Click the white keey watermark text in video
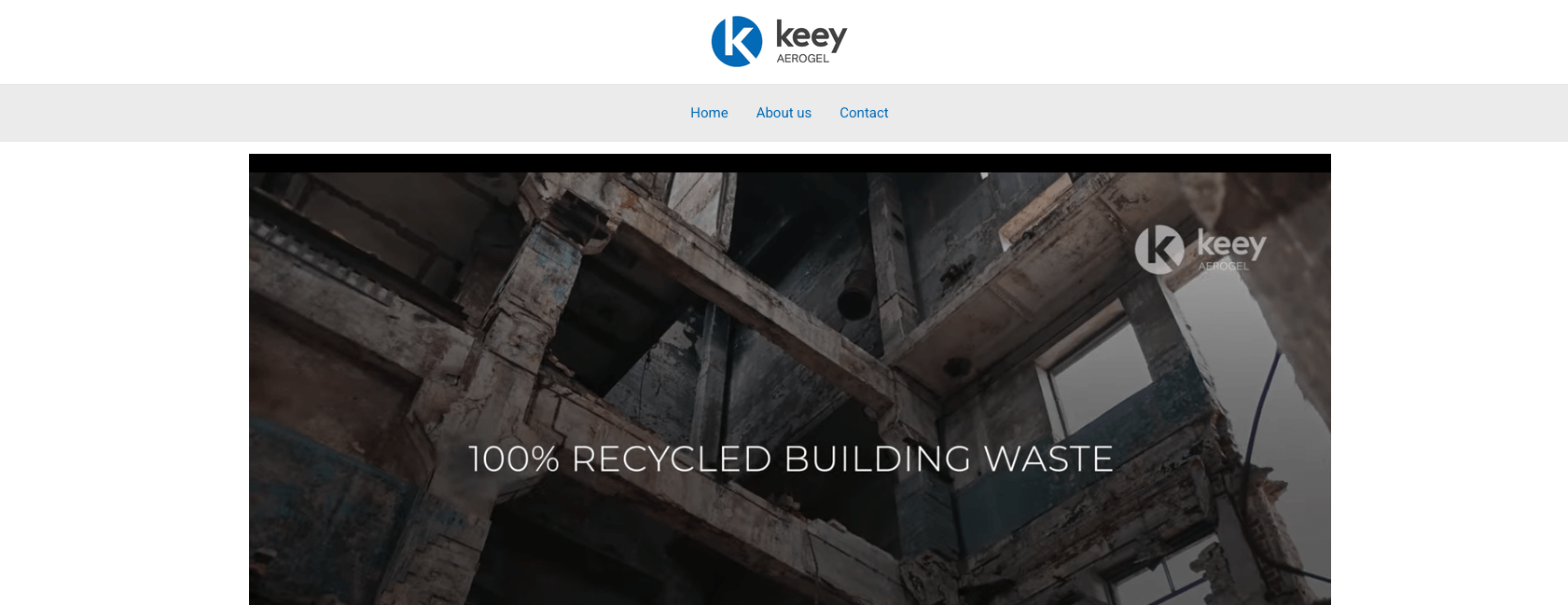Screen dimensions: 1568x605 (x=1231, y=243)
